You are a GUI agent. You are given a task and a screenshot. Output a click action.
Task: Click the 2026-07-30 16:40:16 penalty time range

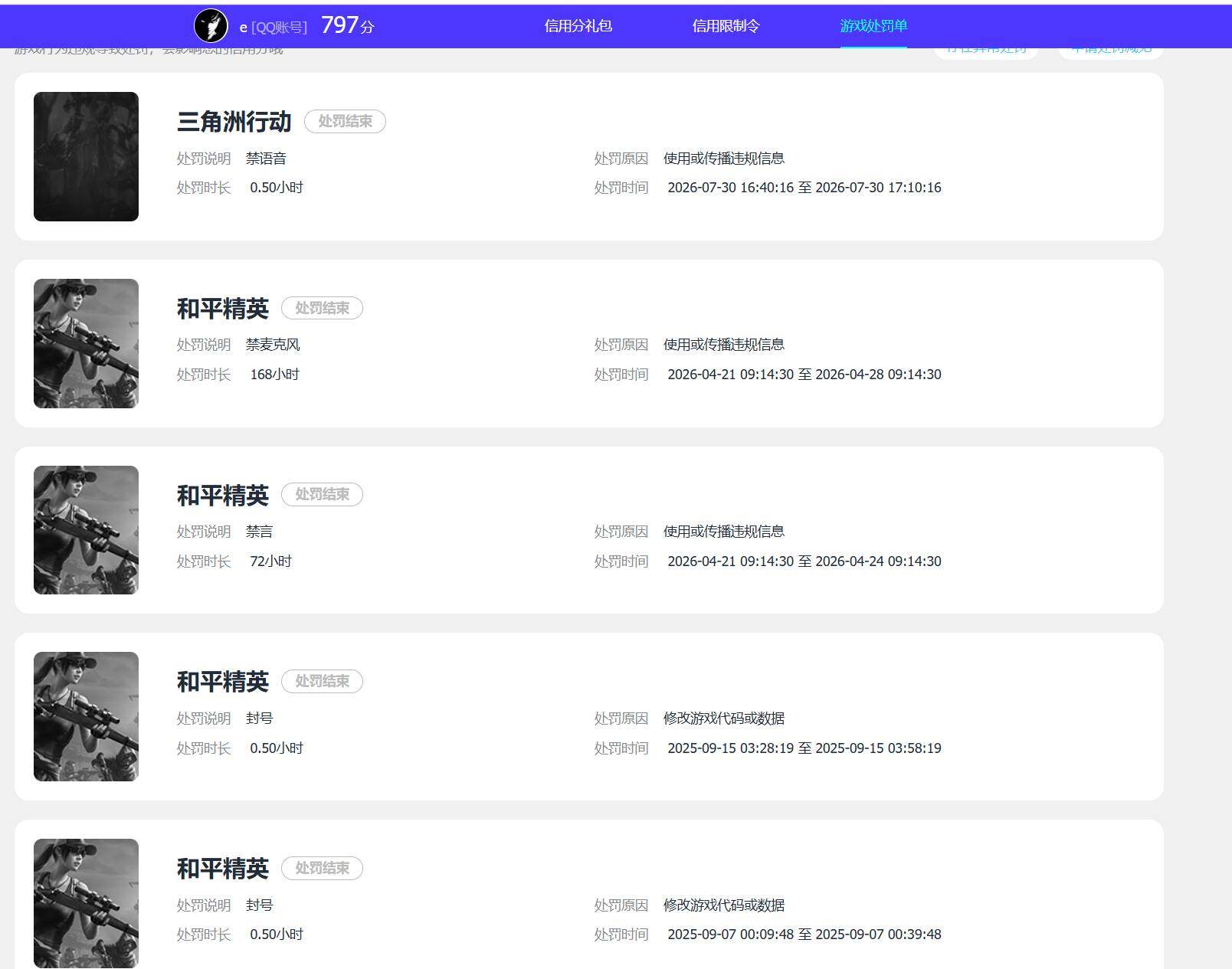804,188
